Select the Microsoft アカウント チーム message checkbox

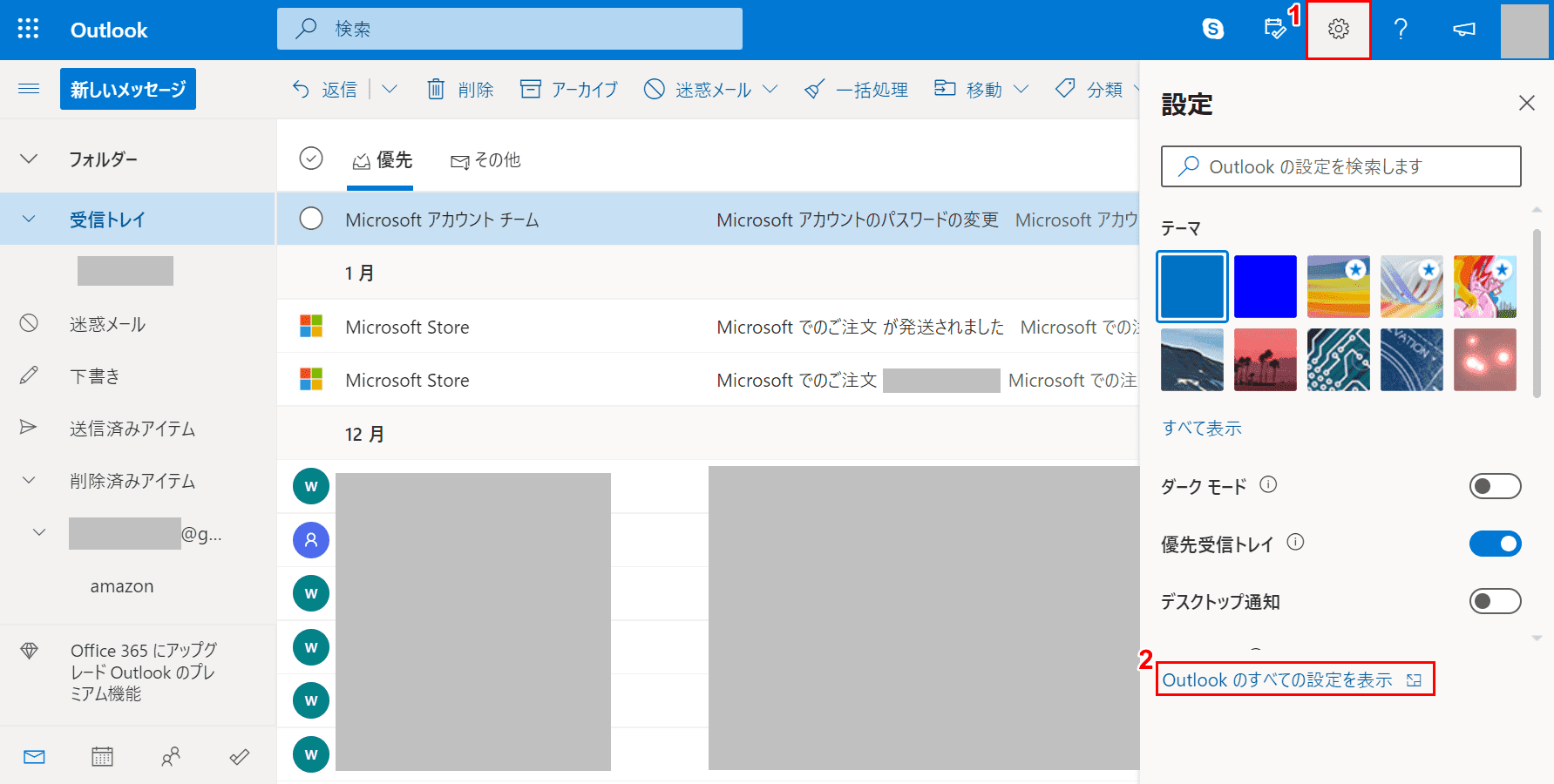click(x=311, y=218)
